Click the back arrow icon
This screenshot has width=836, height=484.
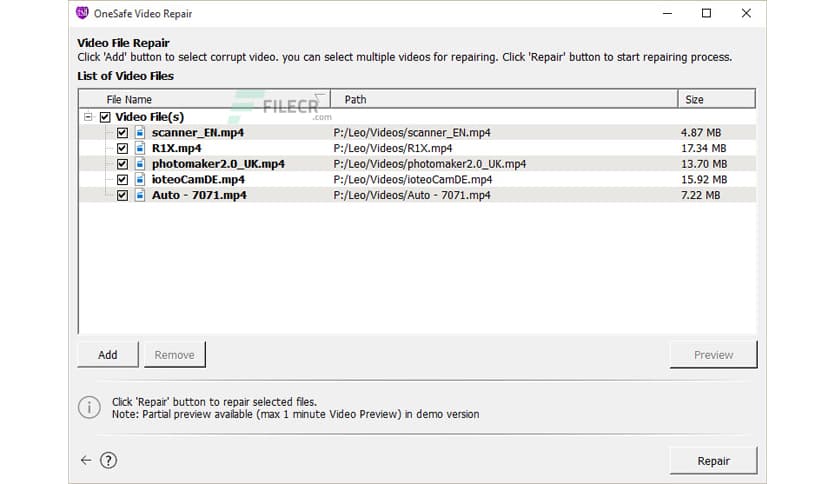[x=86, y=461]
